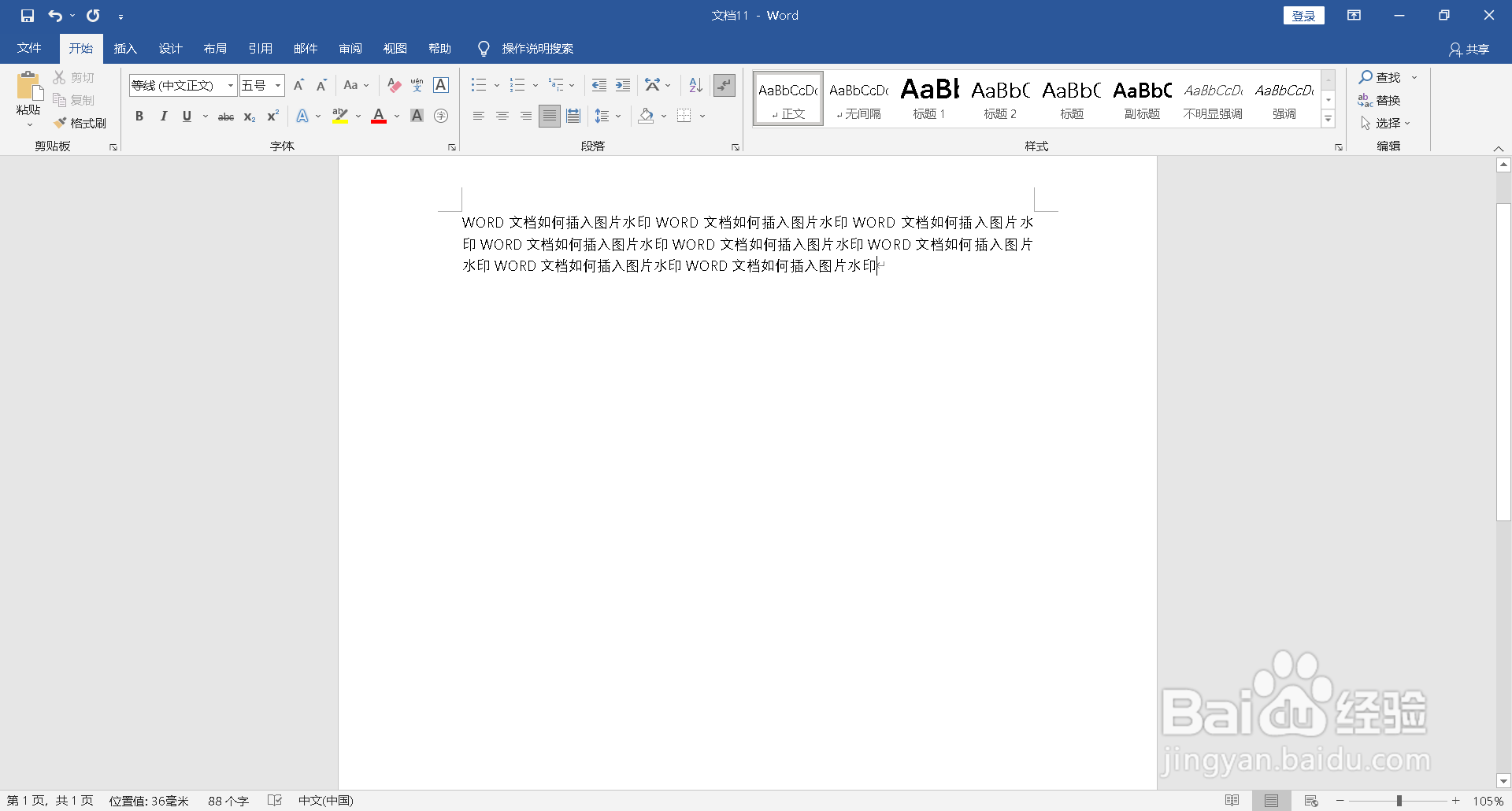1512x811 pixels.
Task: Click the zoom slider handle
Action: coord(1399,801)
